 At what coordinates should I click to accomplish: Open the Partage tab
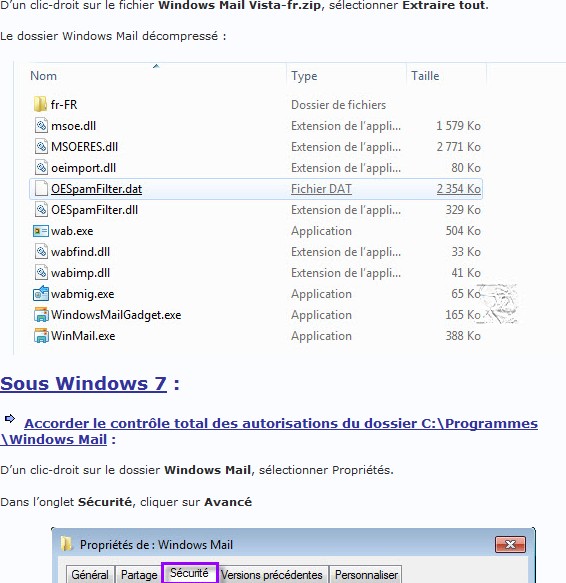139,574
